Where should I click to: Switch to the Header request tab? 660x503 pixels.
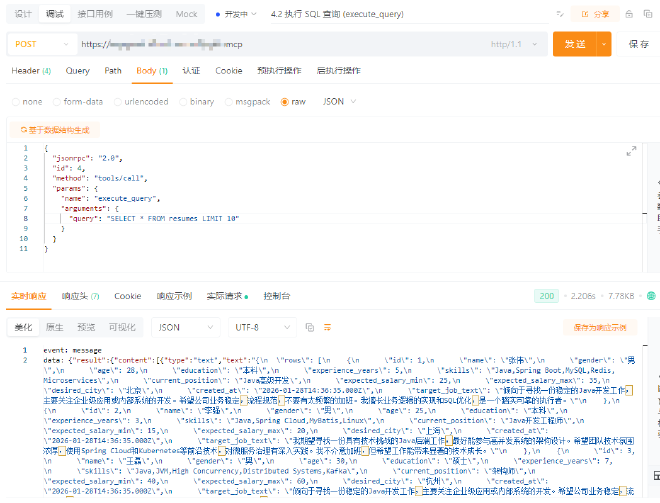pos(30,71)
